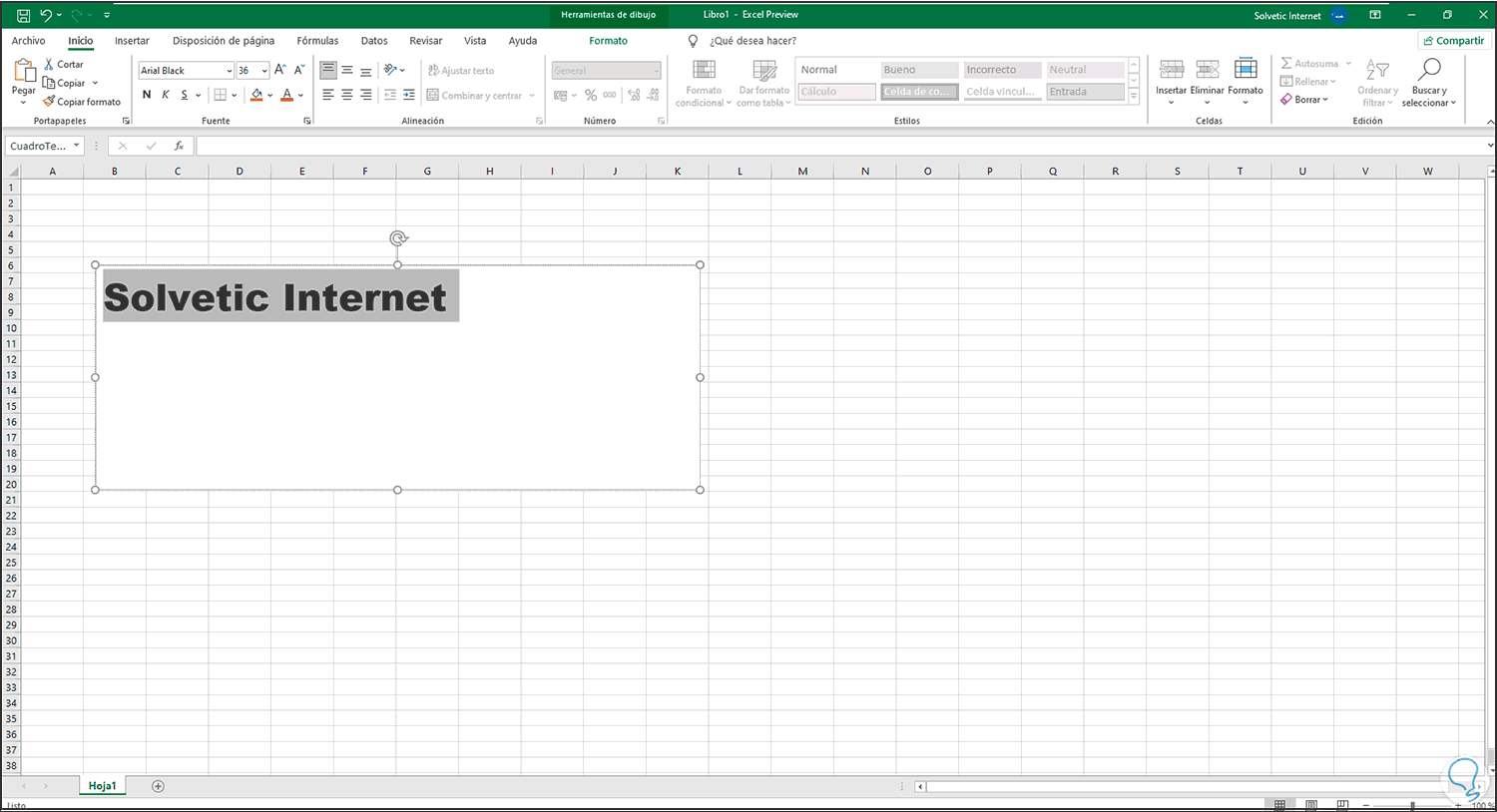Screen dimensions: 1497x812
Task: Click the insert function fx icon
Action: [179, 146]
